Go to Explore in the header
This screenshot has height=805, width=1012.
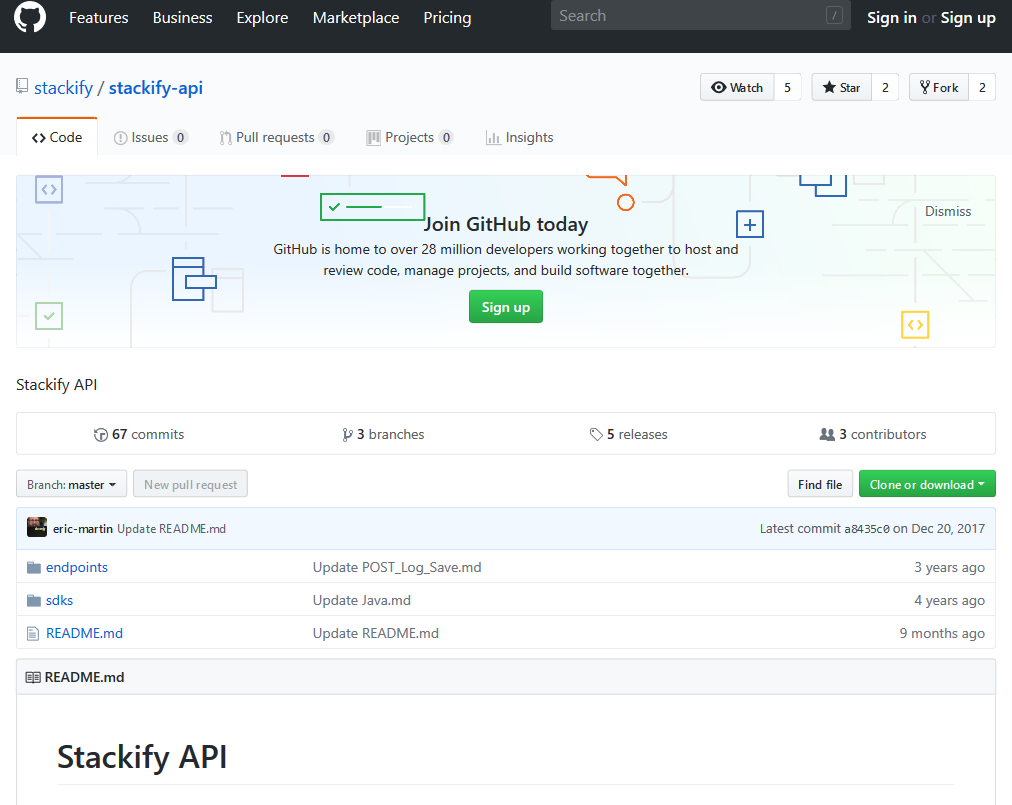(x=262, y=17)
